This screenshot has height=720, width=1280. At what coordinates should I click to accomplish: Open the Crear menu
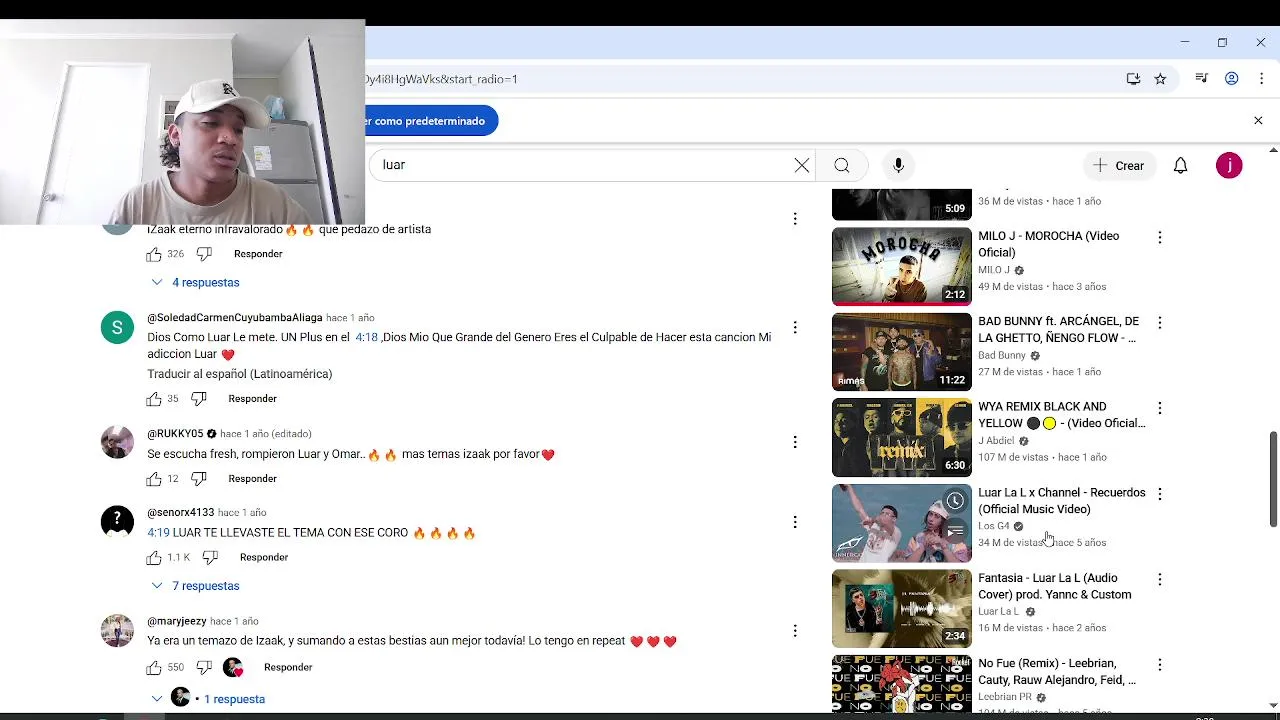(x=1119, y=165)
